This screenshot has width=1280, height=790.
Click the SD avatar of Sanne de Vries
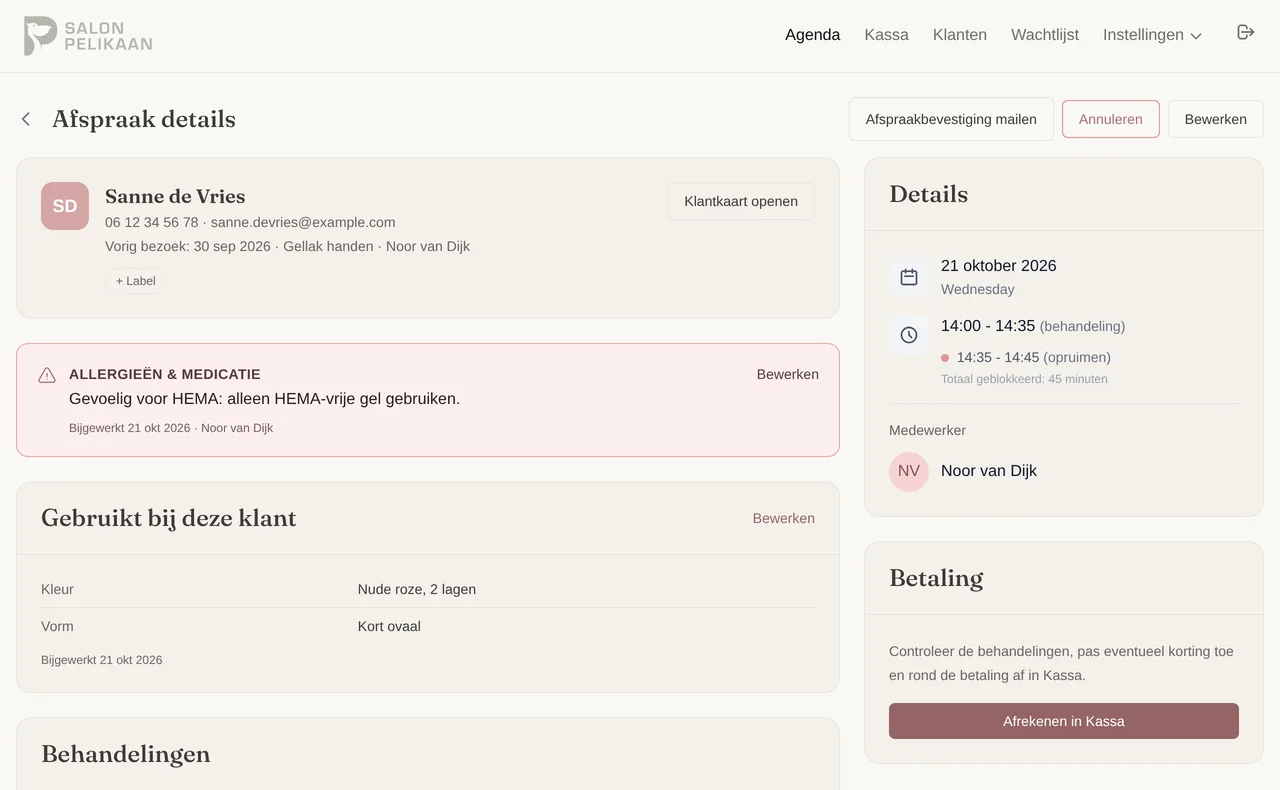coord(65,206)
